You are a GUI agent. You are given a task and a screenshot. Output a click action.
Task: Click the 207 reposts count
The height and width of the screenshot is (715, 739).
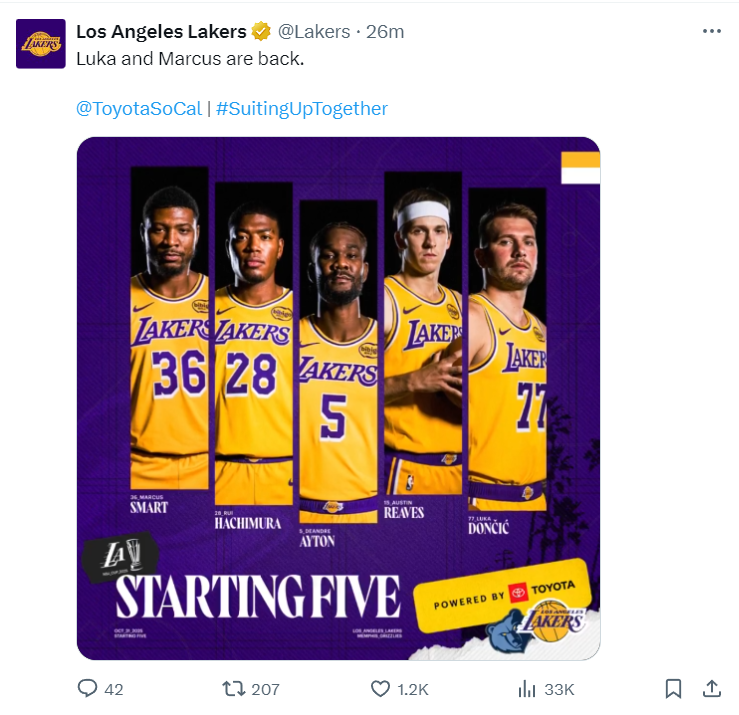point(265,689)
